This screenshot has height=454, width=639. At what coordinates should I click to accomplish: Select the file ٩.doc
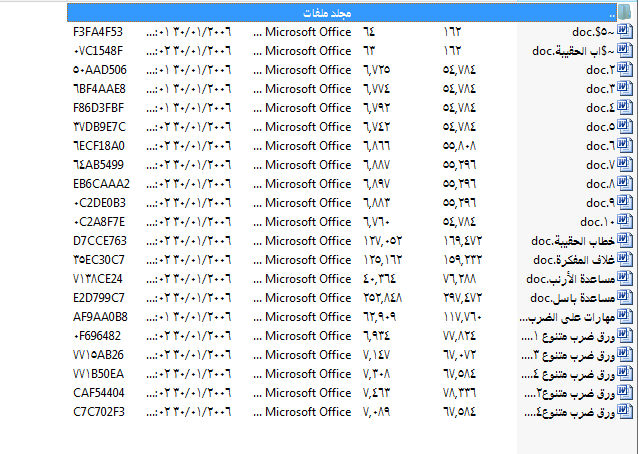pyautogui.click(x=598, y=203)
